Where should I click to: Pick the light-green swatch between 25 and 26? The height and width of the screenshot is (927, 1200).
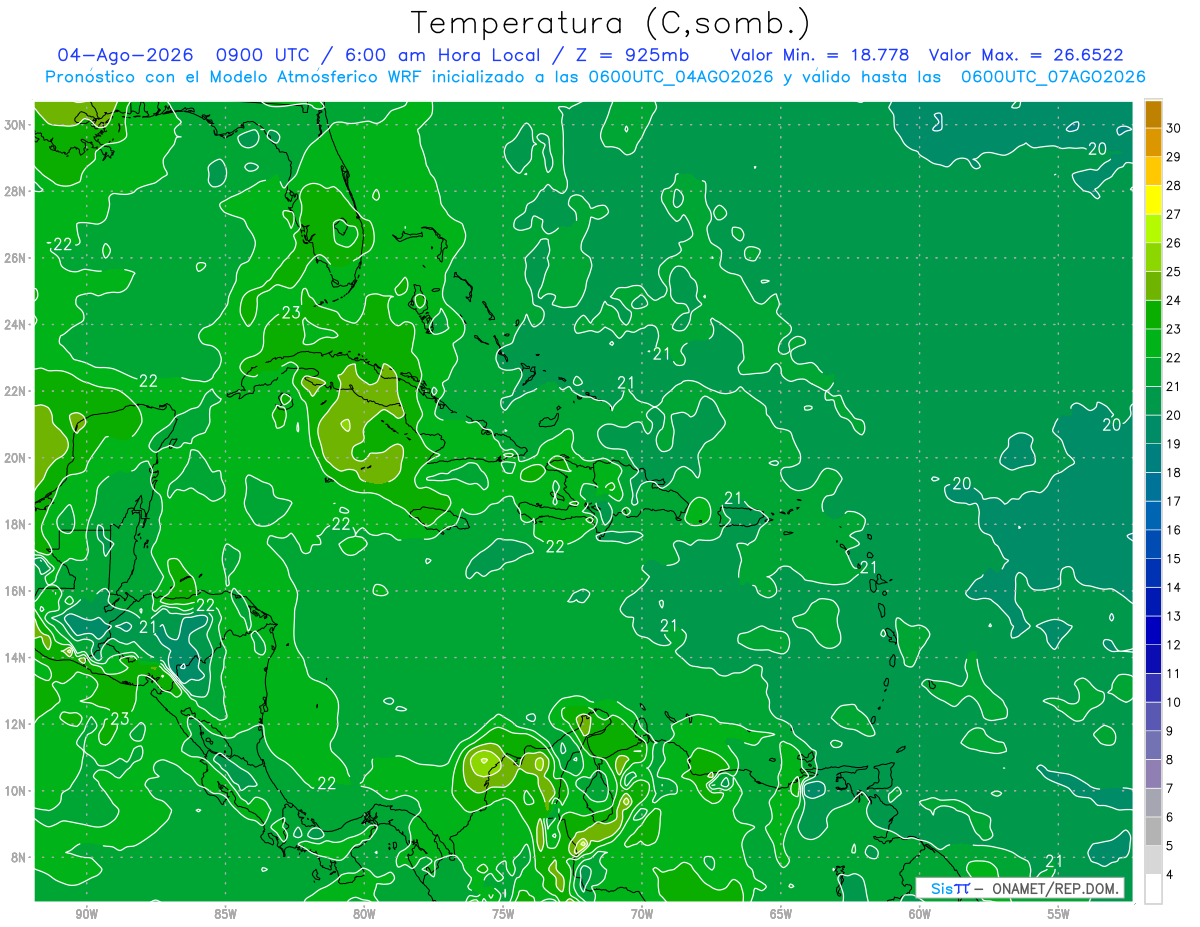[x=1153, y=257]
